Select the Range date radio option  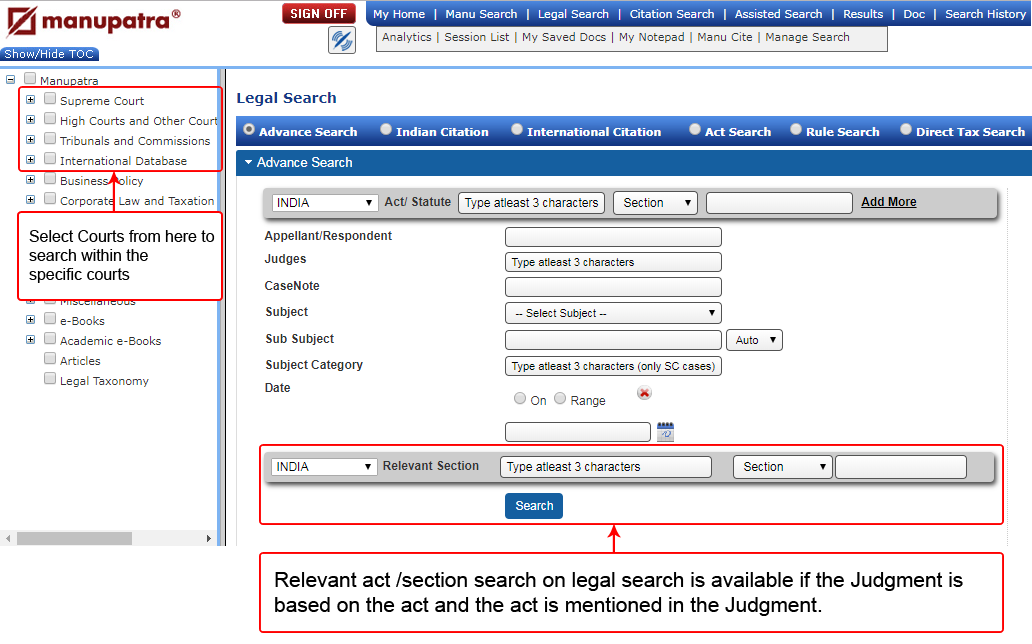click(560, 399)
